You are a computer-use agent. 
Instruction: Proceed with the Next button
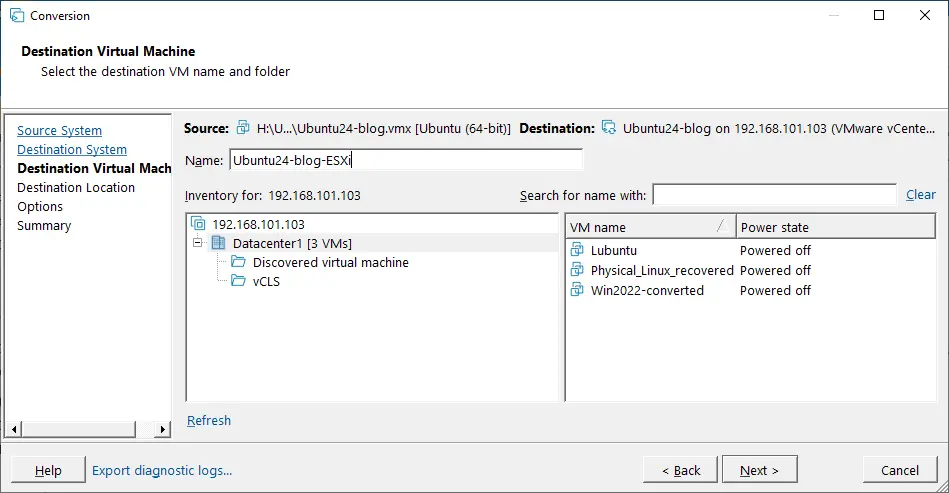click(760, 470)
